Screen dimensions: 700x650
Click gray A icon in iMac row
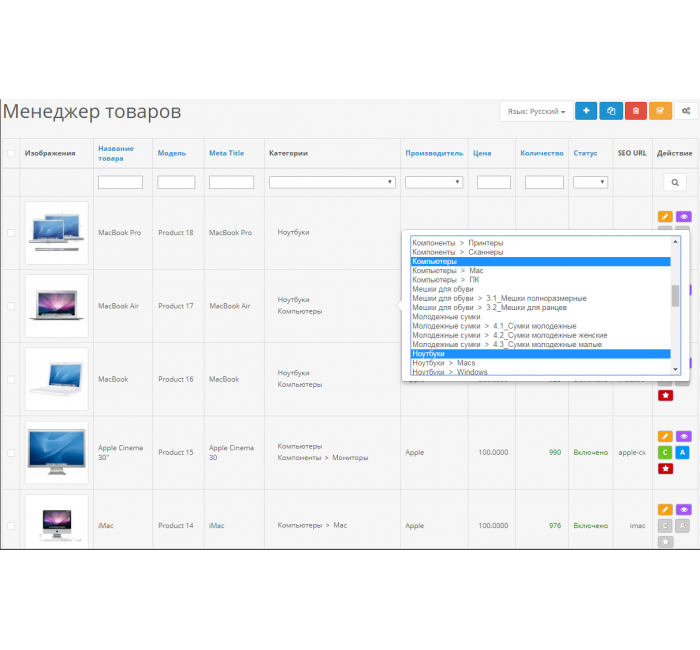coord(683,525)
